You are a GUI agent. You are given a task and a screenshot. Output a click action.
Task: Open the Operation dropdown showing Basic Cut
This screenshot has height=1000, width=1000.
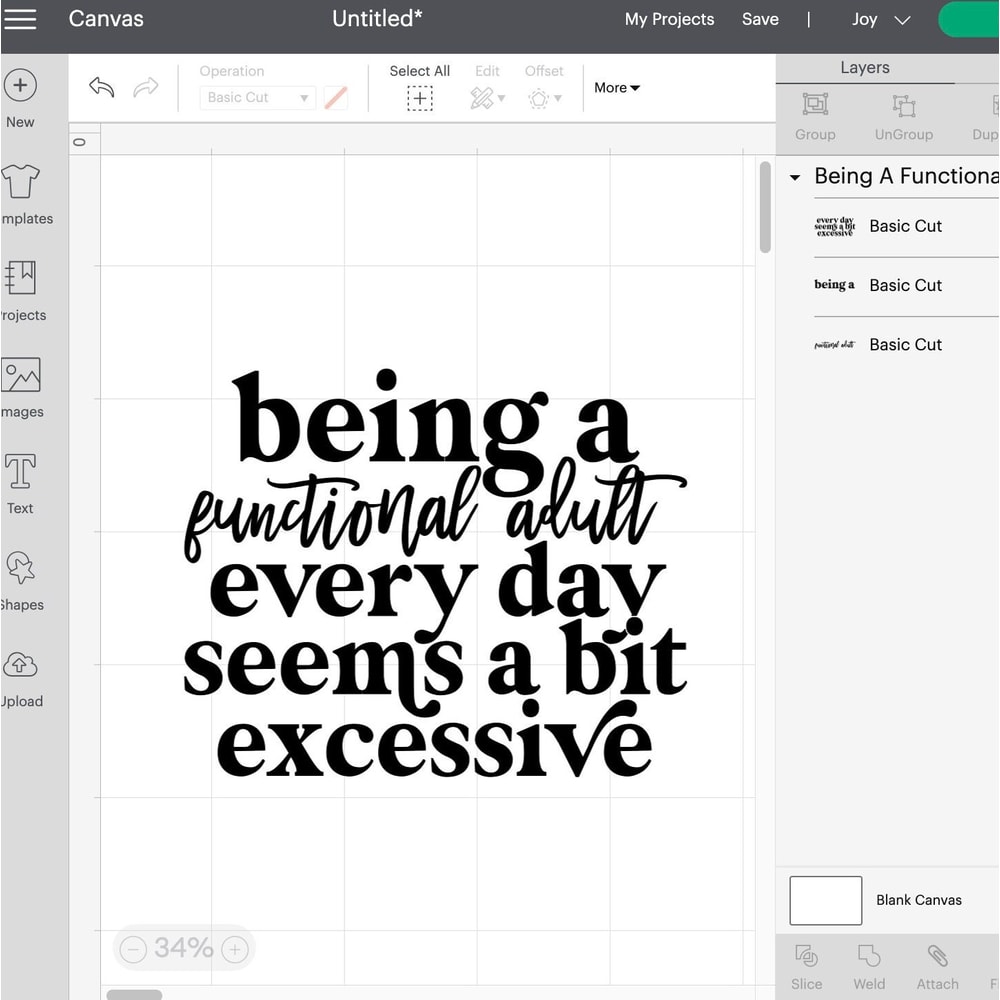257,97
